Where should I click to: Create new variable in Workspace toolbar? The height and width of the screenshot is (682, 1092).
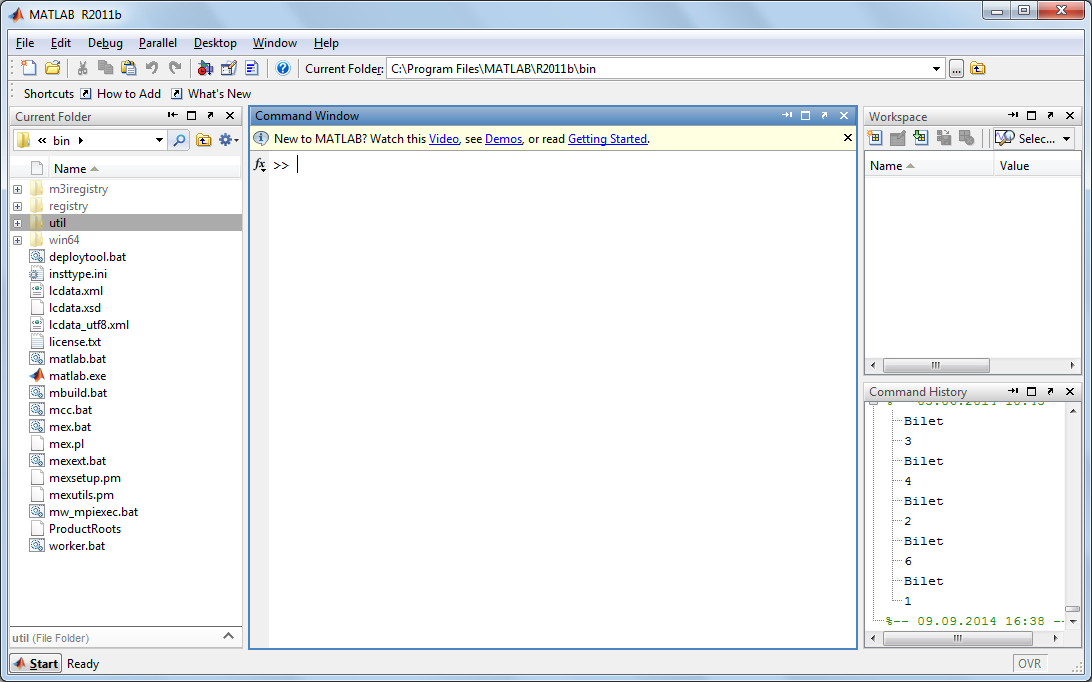pyautogui.click(x=875, y=138)
